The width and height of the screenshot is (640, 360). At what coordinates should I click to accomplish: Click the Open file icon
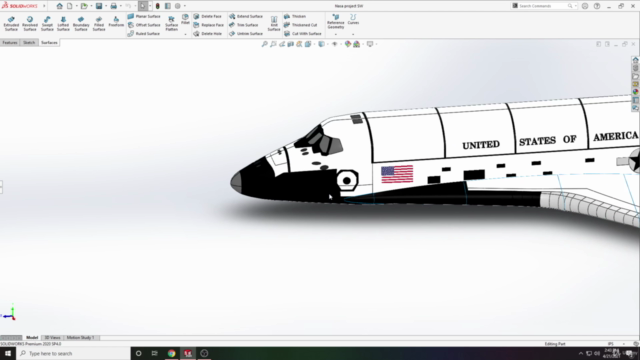84,6
